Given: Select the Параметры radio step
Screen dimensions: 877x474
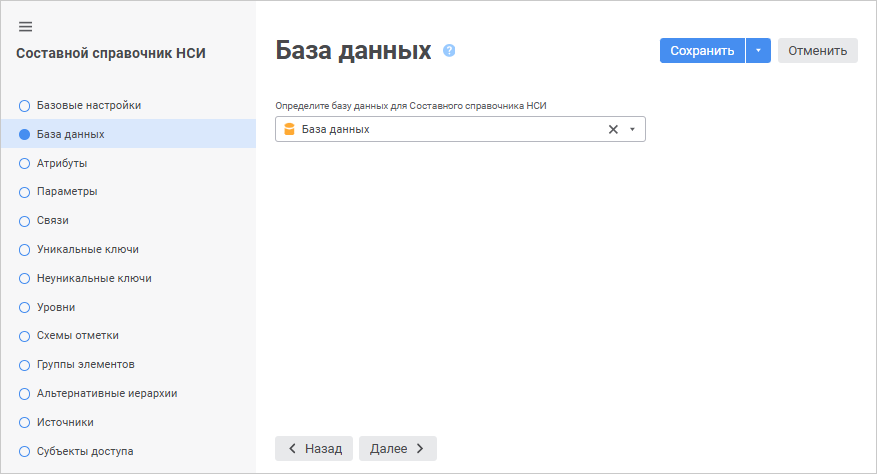Looking at the screenshot, I should [25, 191].
